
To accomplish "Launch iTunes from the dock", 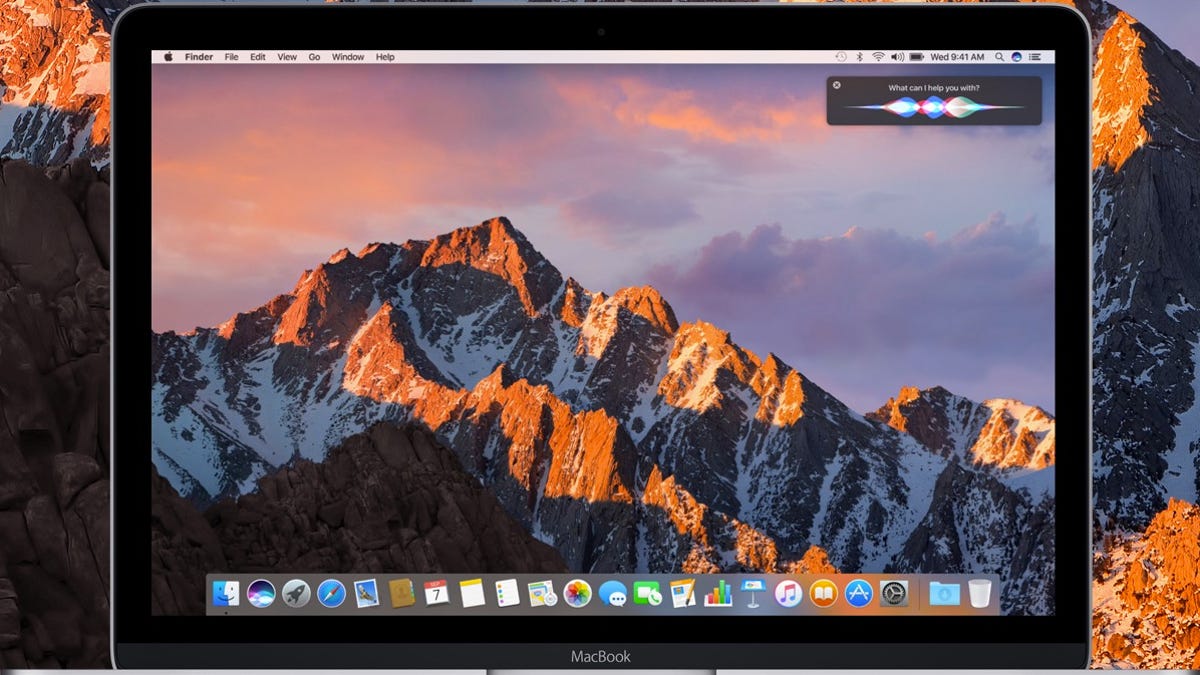I will pyautogui.click(x=789, y=593).
